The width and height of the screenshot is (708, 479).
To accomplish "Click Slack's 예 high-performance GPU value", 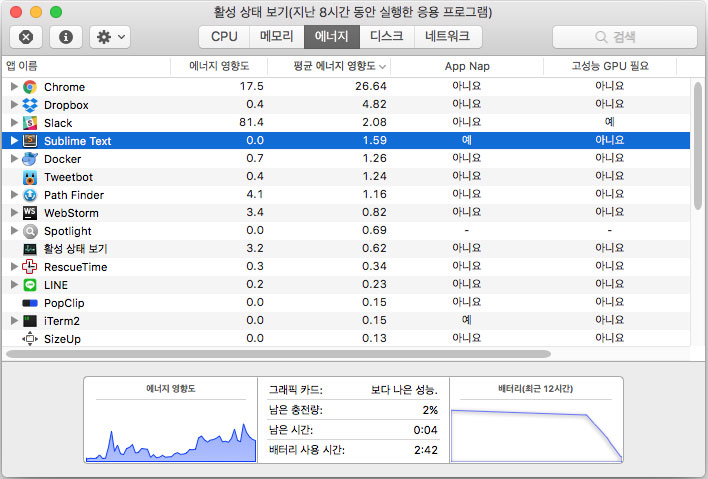I will pos(610,122).
